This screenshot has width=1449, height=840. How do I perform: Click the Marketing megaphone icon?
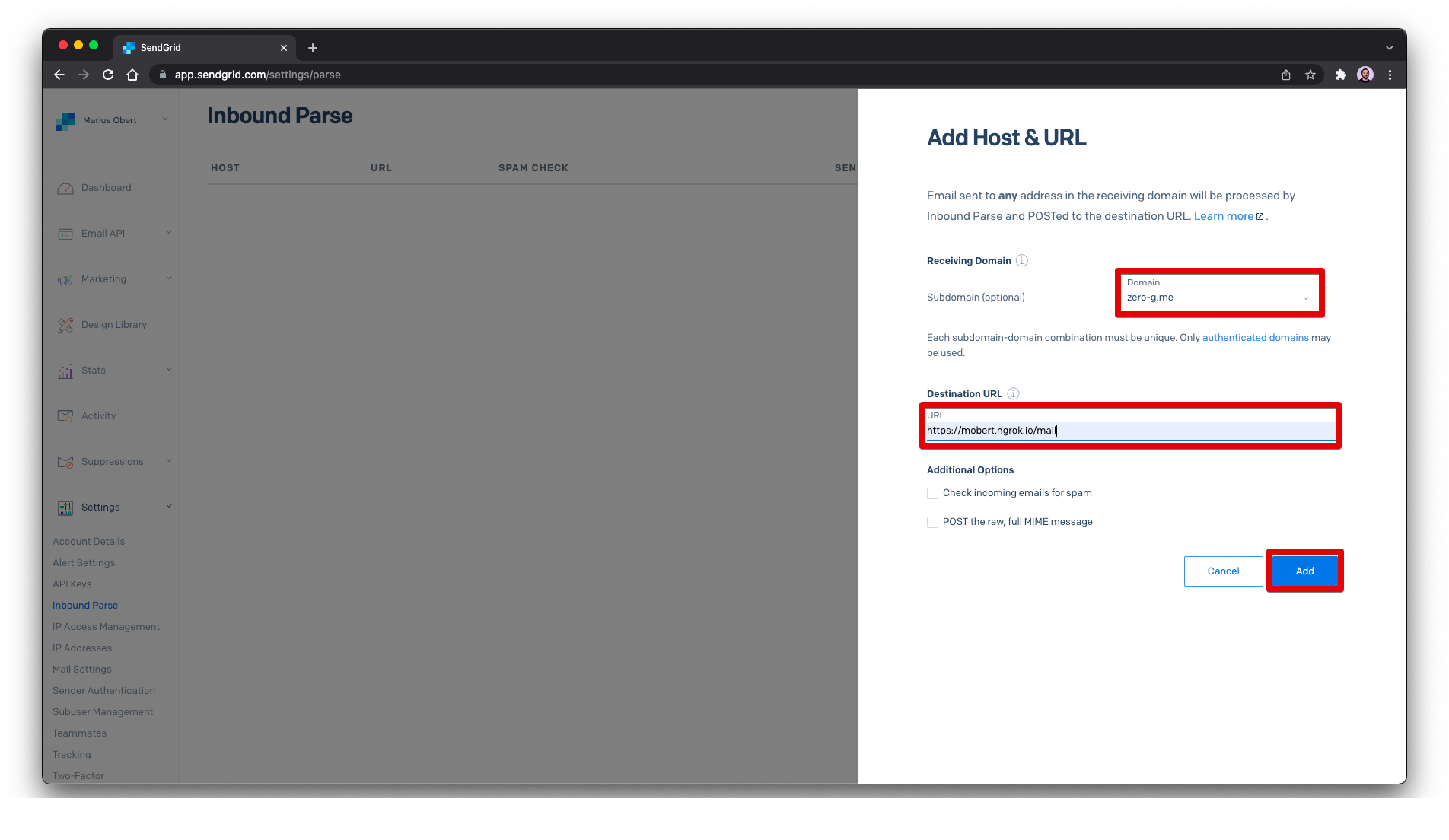pyautogui.click(x=65, y=279)
